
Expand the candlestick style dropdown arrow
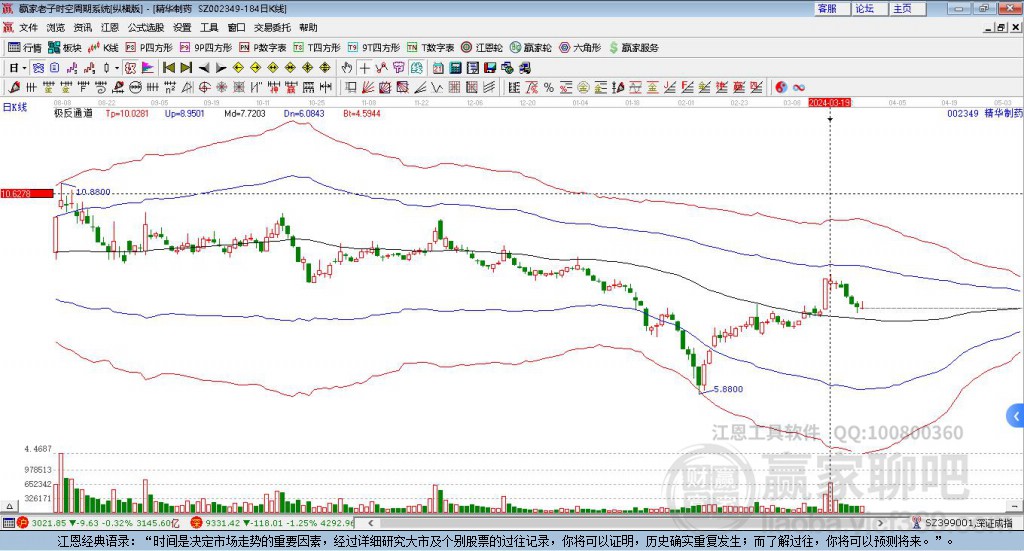click(x=117, y=67)
